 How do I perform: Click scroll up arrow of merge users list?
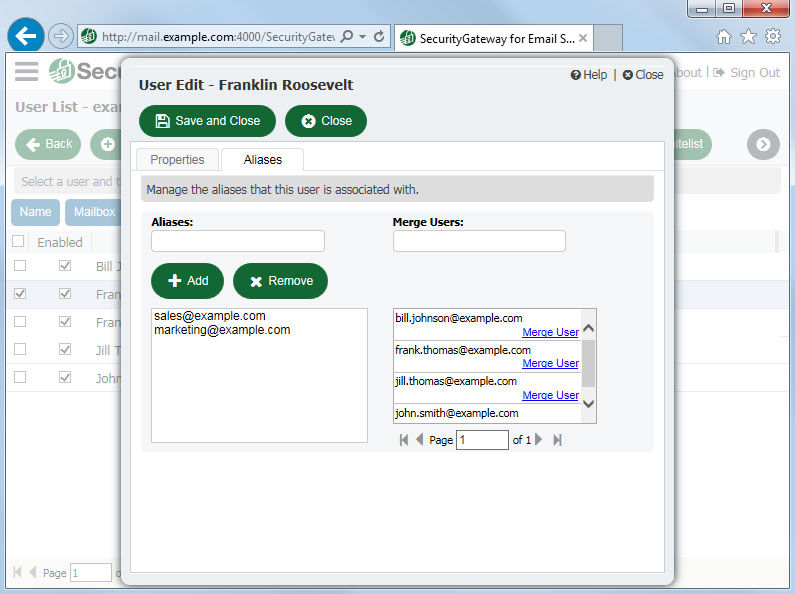[x=589, y=328]
